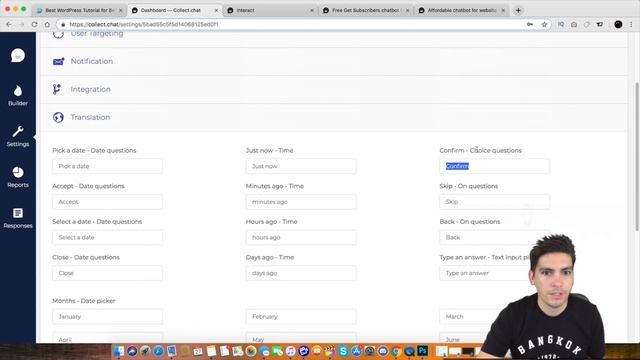This screenshot has height=360, width=640.
Task: Click the Collect.chat logo in sidebar
Action: point(18,56)
